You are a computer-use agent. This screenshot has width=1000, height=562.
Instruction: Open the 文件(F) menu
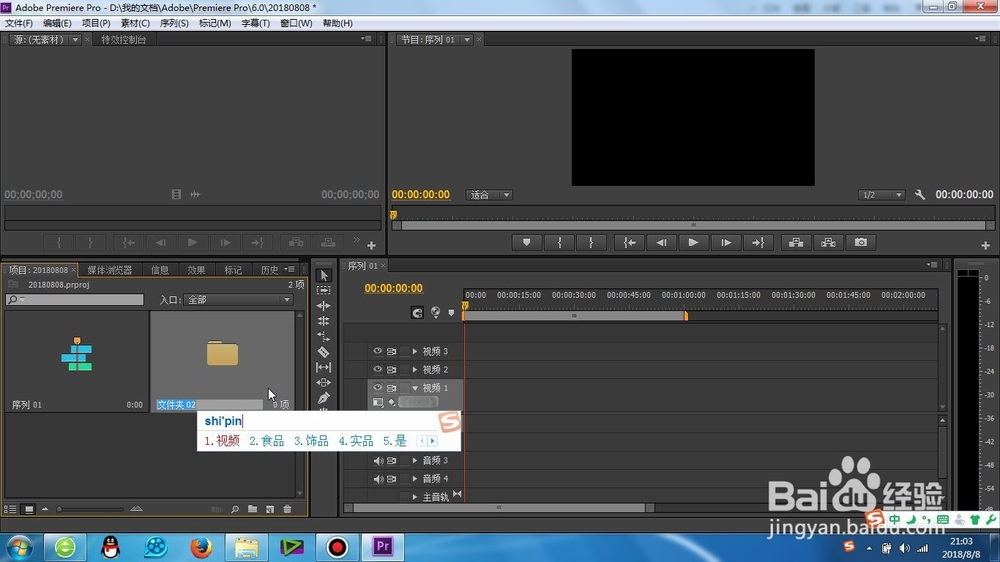click(x=19, y=23)
